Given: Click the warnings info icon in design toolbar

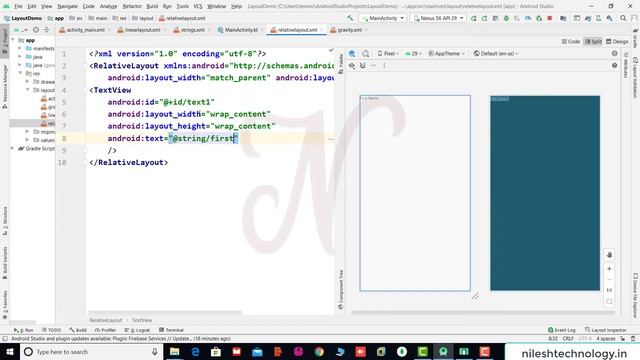Looking at the screenshot, I should coord(614,53).
